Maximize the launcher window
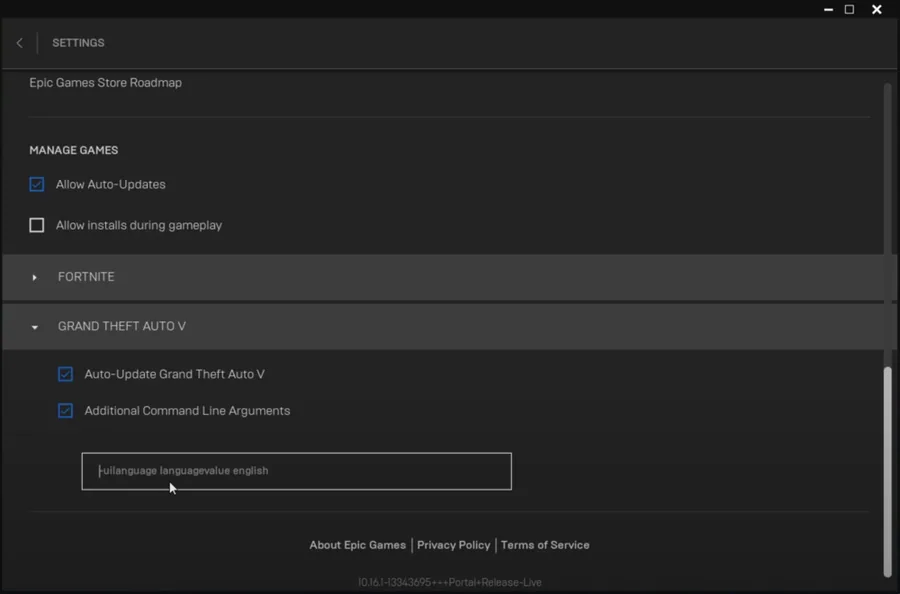900x594 pixels. click(x=849, y=9)
